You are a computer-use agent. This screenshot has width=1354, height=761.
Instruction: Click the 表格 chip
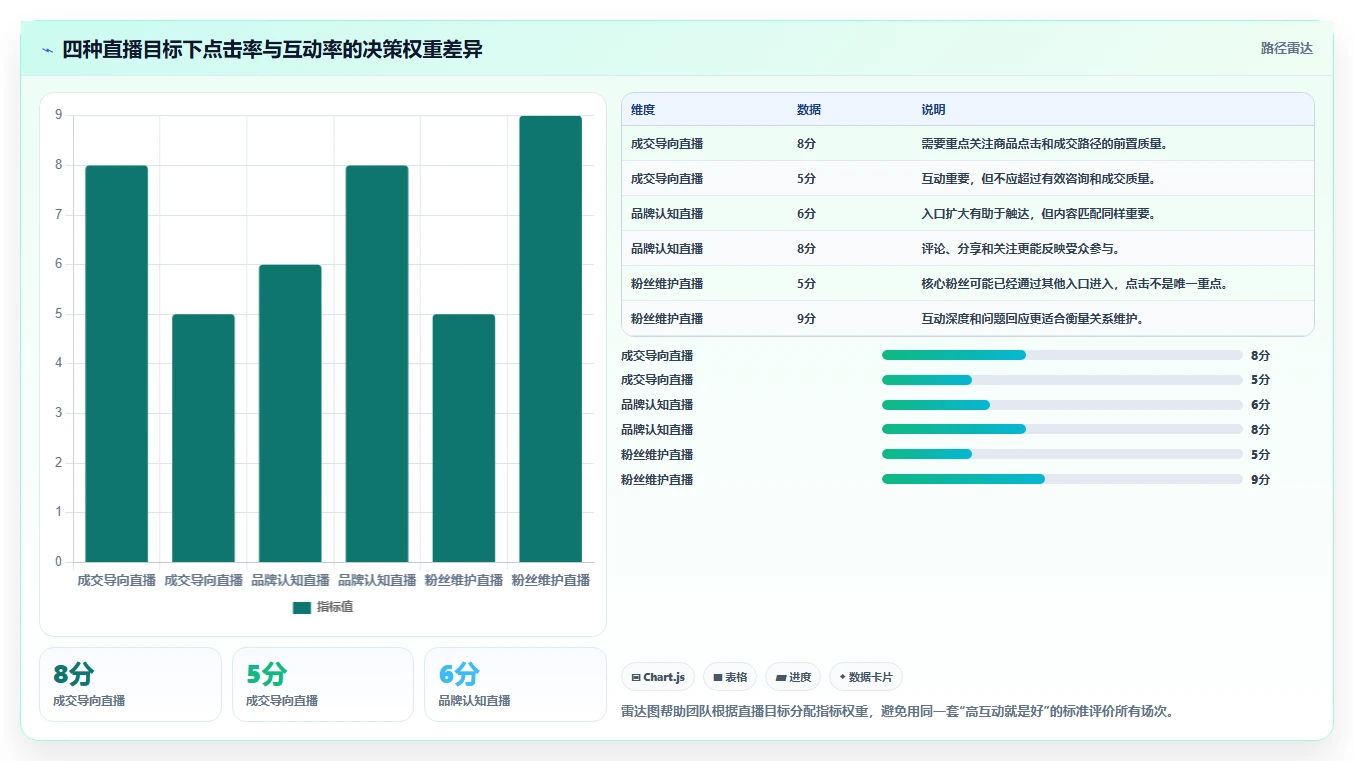(x=730, y=677)
